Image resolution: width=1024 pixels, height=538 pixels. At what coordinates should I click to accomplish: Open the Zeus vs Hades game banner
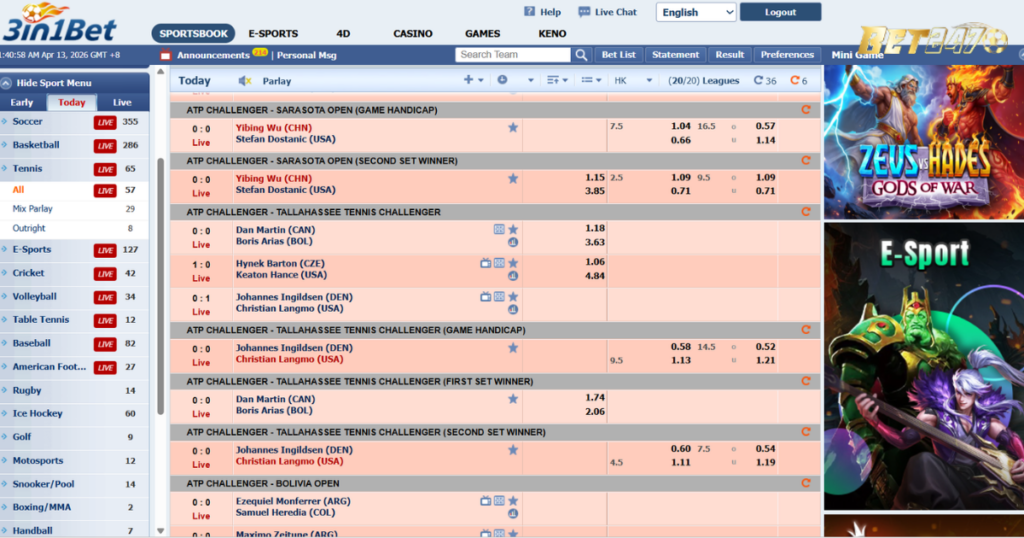pos(923,142)
